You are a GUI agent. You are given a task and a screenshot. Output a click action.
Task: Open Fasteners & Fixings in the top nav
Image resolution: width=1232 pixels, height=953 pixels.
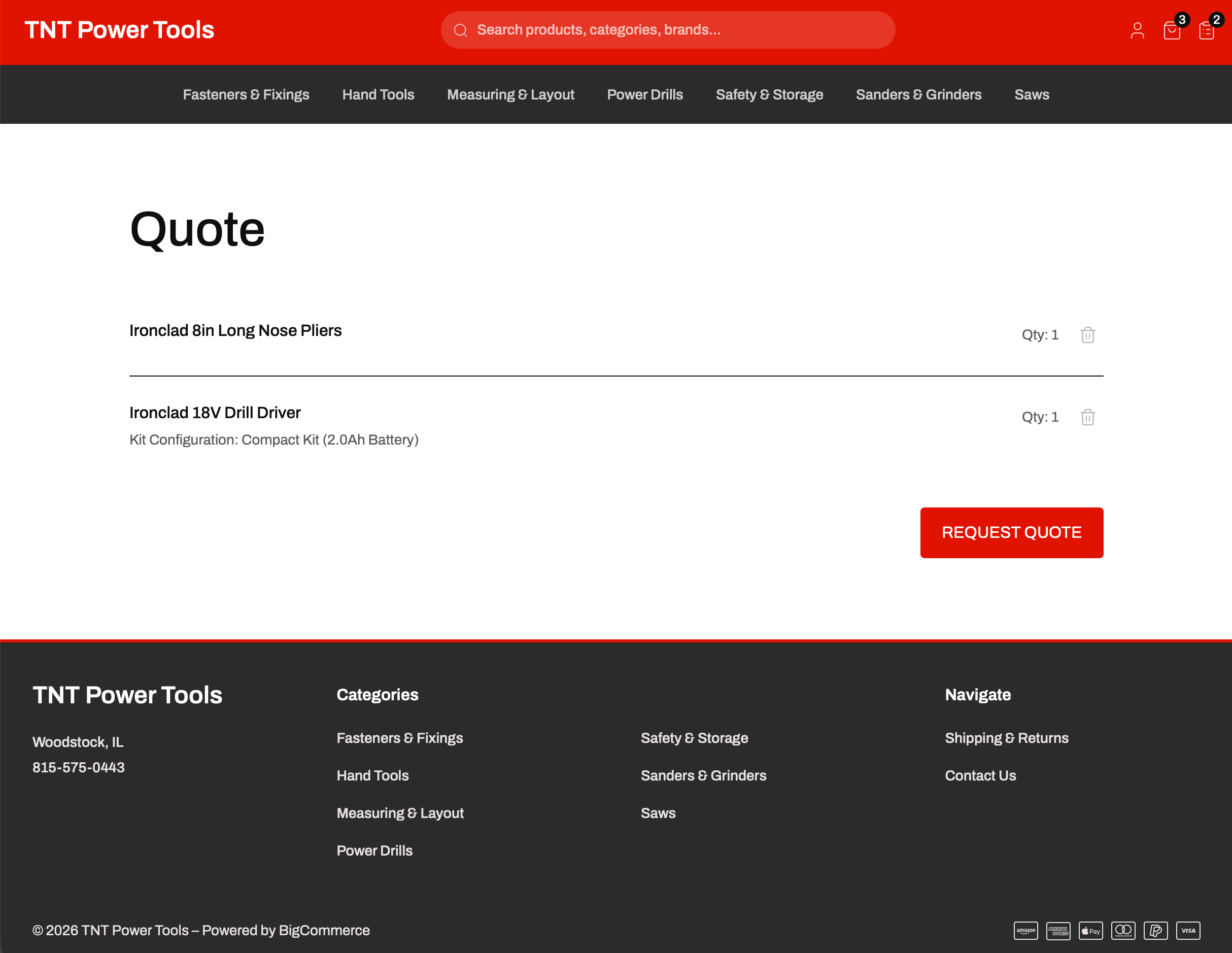(x=246, y=94)
